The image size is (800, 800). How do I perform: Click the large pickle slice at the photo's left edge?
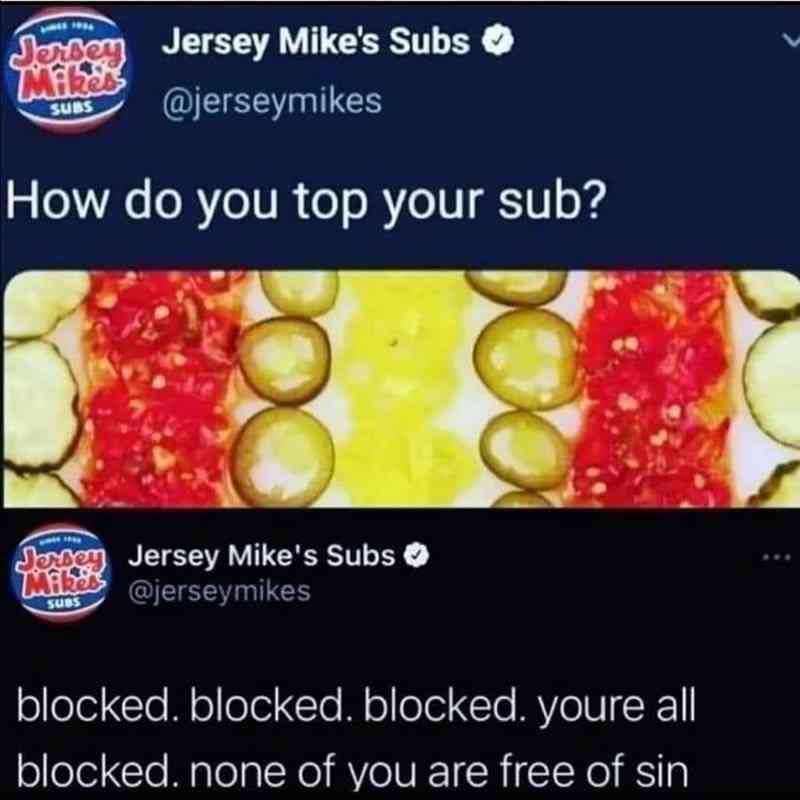pyautogui.click(x=40, y=406)
